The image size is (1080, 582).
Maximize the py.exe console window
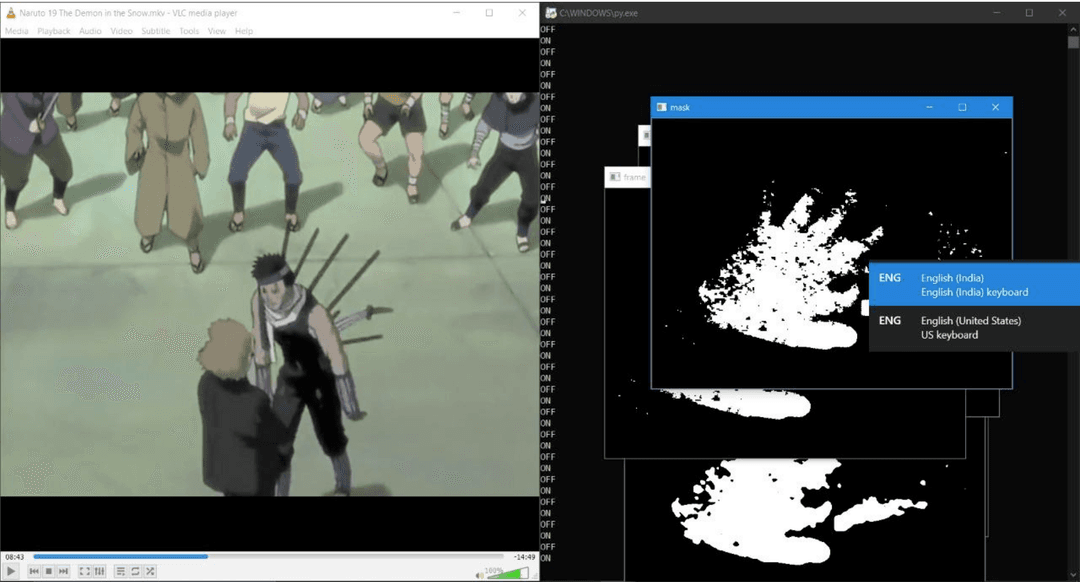point(1029,12)
